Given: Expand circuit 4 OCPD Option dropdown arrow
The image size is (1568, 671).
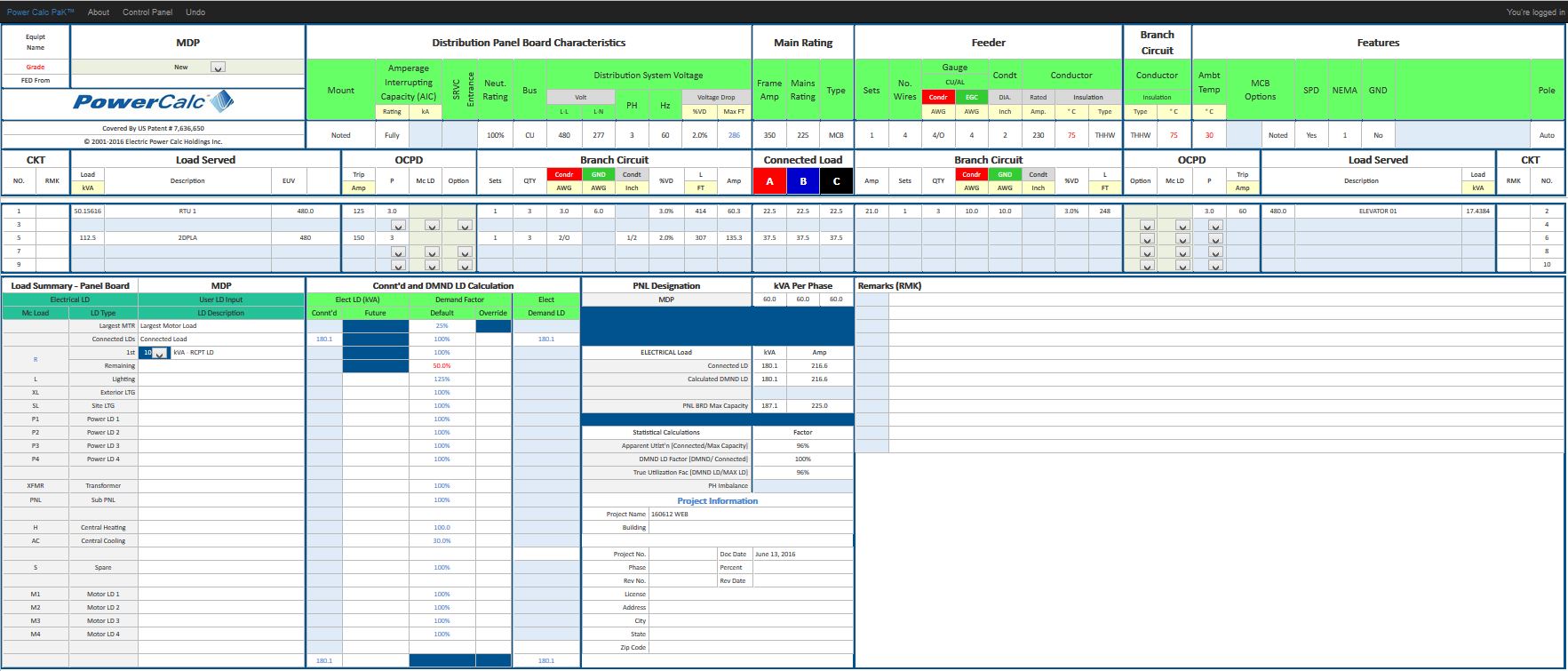Looking at the screenshot, I should pos(1147,226).
